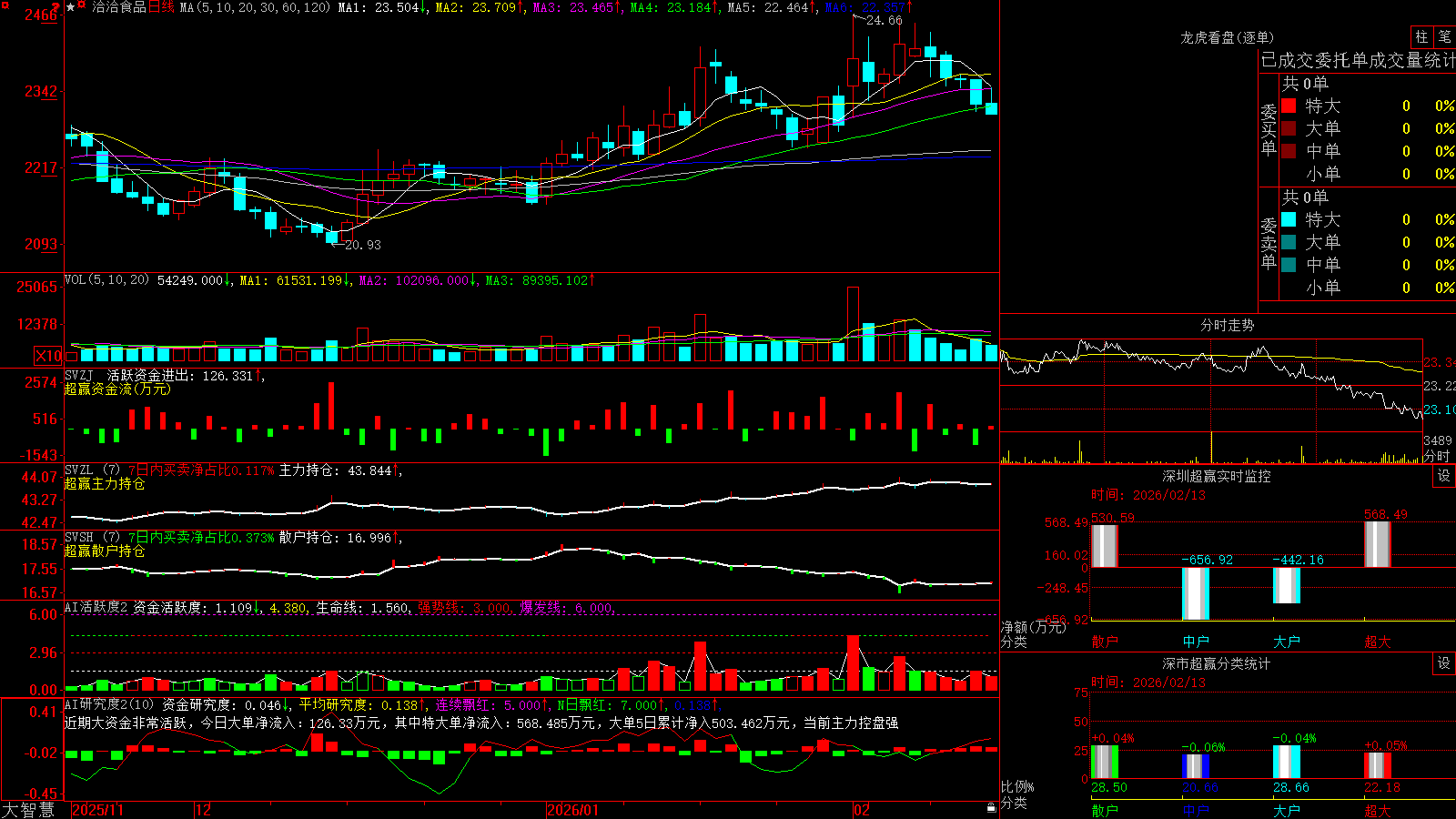The width and height of the screenshot is (1456, 819).
Task: Click the 超赢主力持仓 label
Action: [x=105, y=484]
